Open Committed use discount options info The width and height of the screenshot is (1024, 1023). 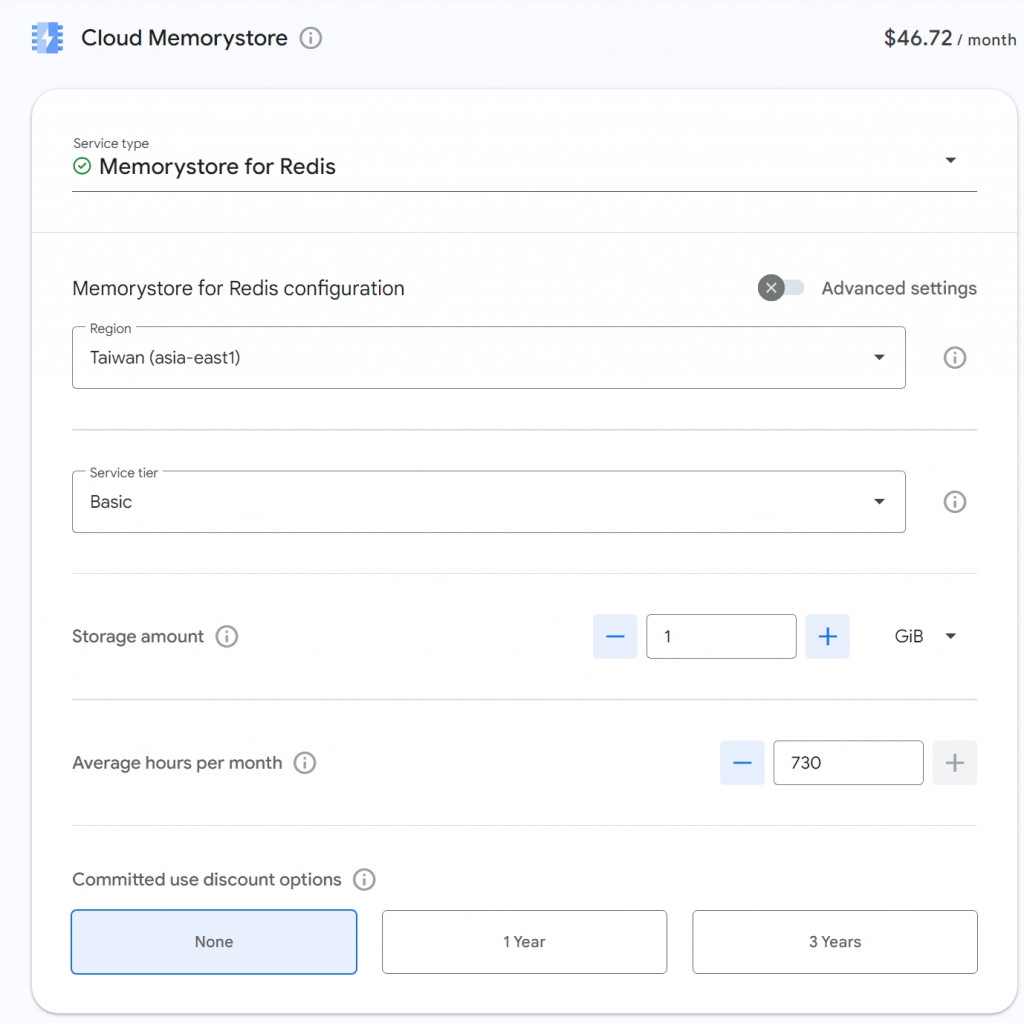(364, 880)
